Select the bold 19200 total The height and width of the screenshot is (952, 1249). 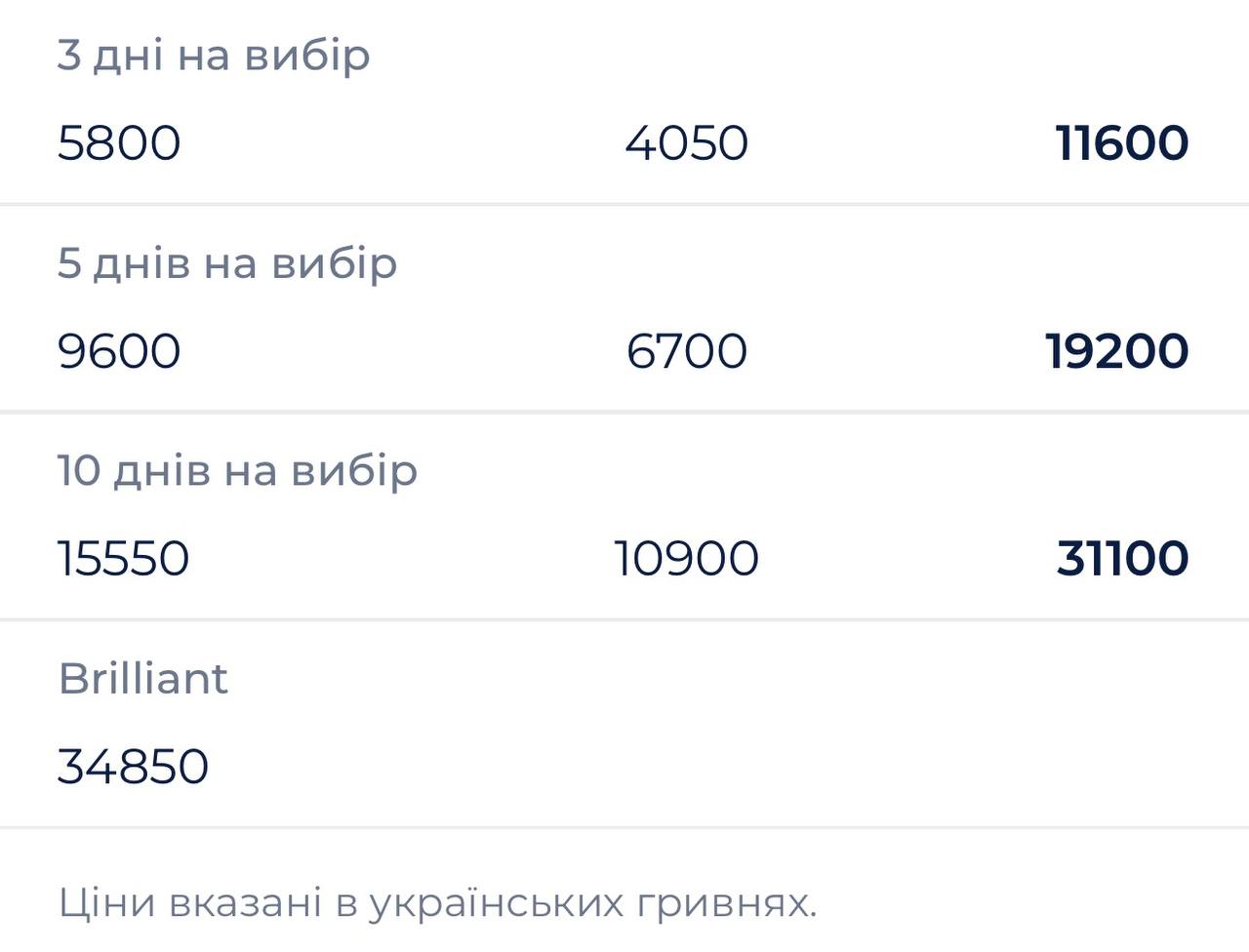tap(1116, 351)
